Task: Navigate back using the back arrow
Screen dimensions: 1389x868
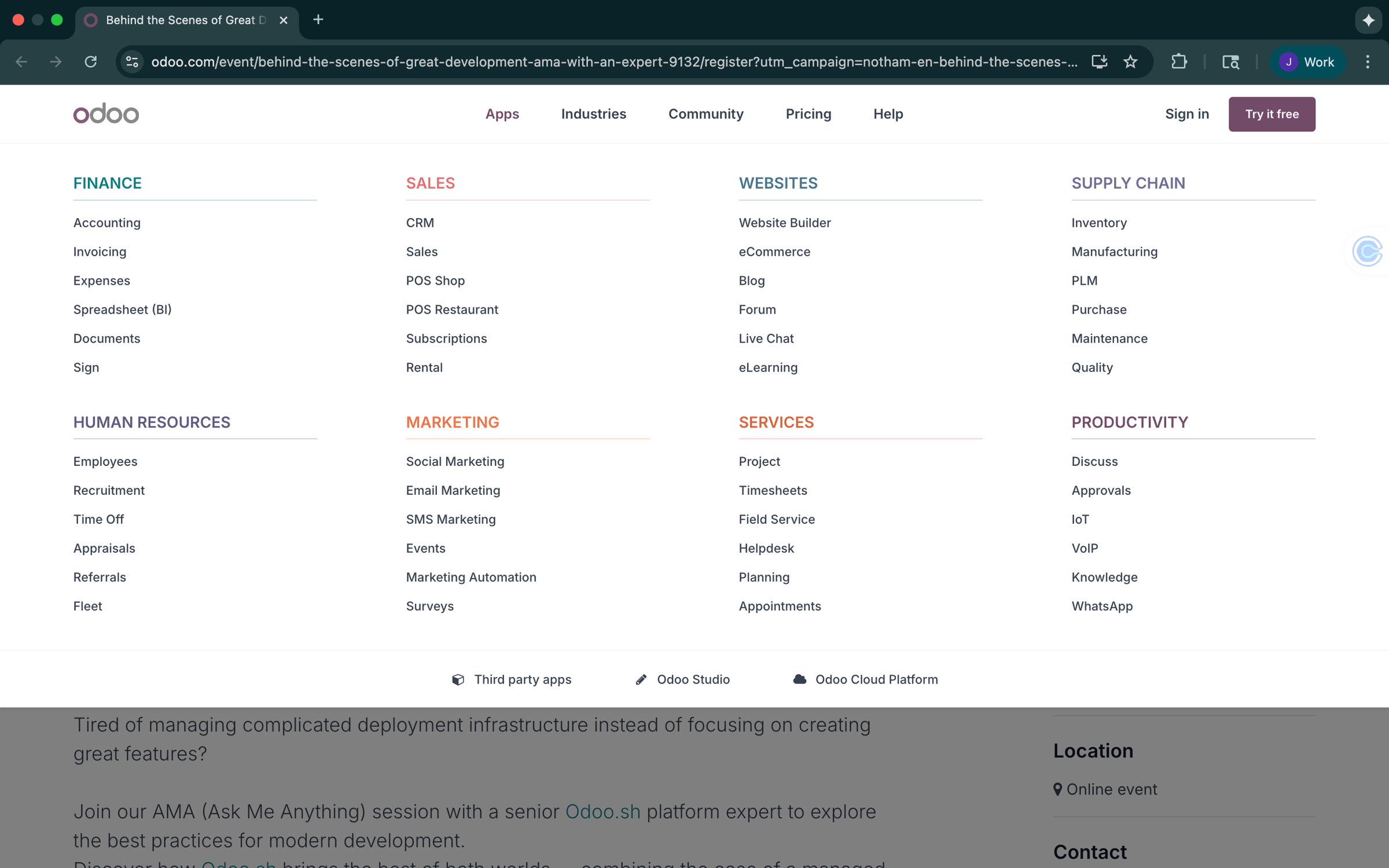Action: pos(21,61)
